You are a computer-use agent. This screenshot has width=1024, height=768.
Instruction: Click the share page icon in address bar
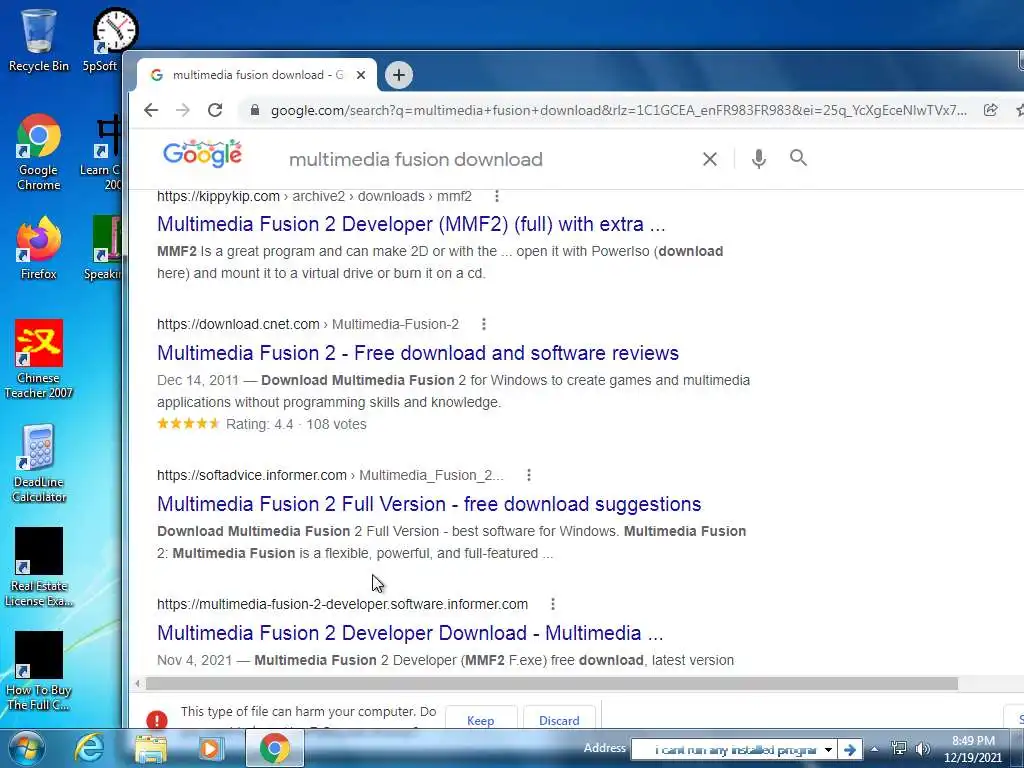pyautogui.click(x=991, y=110)
